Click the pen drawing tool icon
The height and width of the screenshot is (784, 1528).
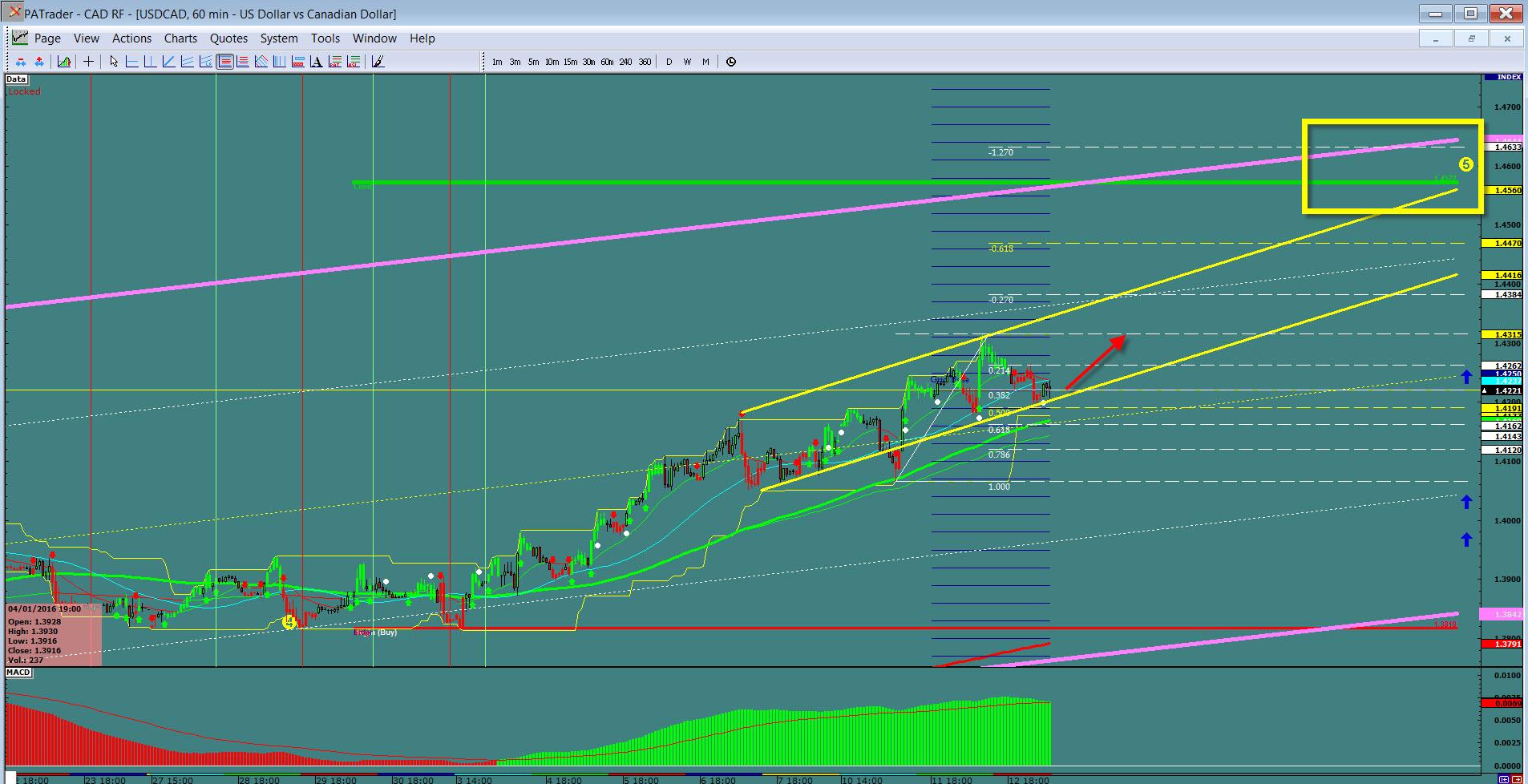coord(378,62)
